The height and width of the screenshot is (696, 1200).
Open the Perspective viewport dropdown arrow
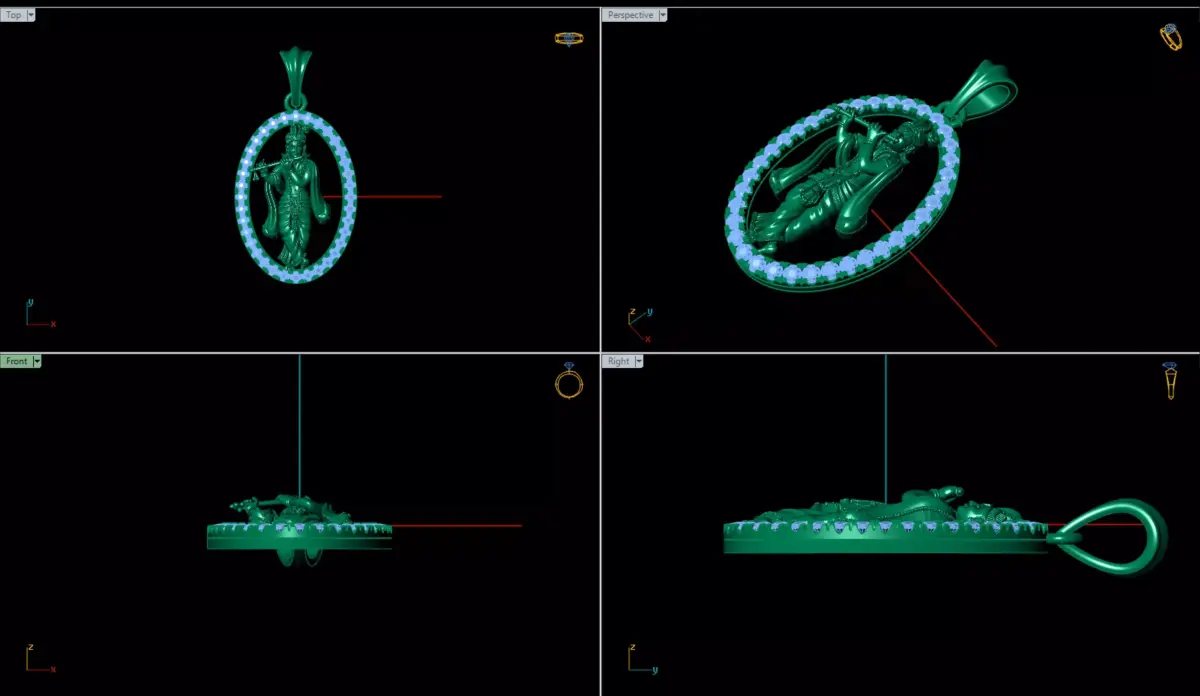662,15
